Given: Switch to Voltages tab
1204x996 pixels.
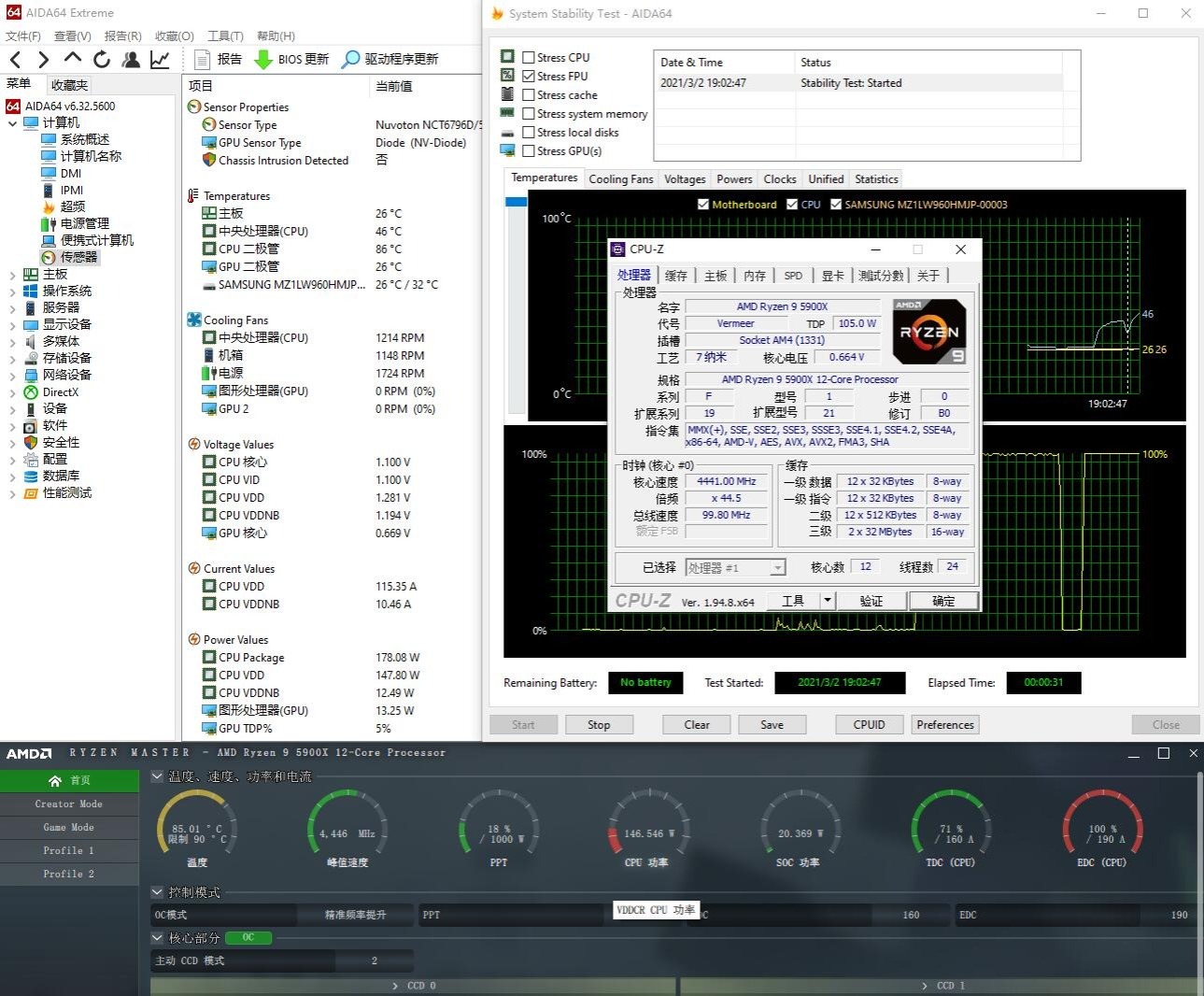Looking at the screenshot, I should (x=685, y=178).
